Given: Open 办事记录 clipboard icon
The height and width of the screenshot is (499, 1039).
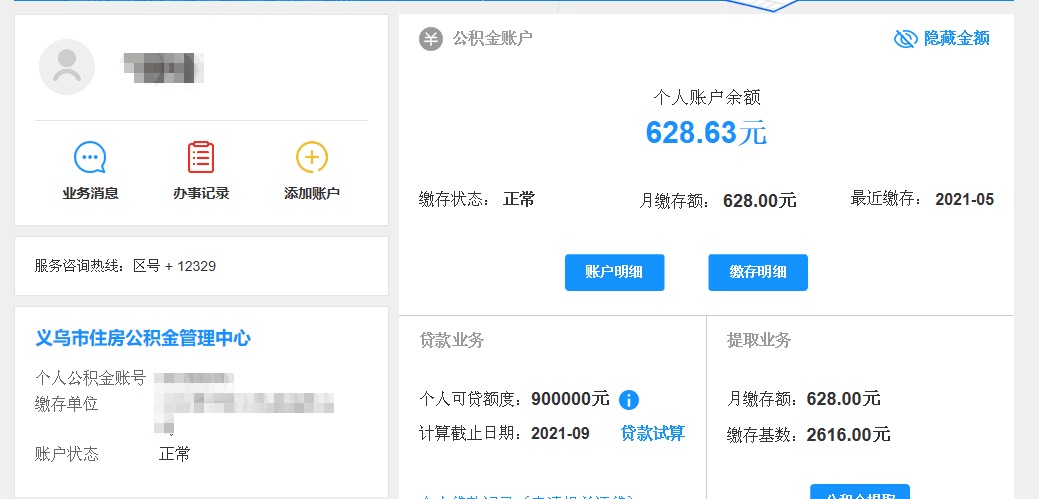Looking at the screenshot, I should pyautogui.click(x=201, y=158).
